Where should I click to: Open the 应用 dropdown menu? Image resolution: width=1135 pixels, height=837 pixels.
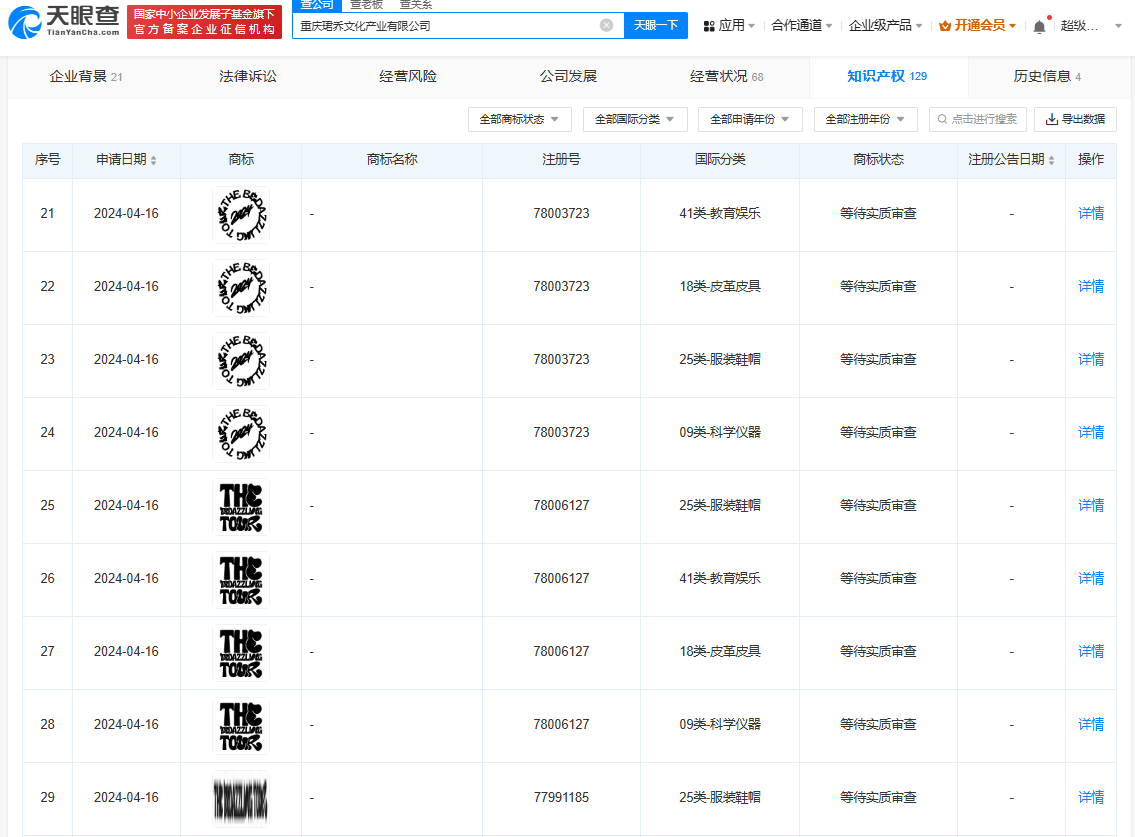[x=730, y=26]
